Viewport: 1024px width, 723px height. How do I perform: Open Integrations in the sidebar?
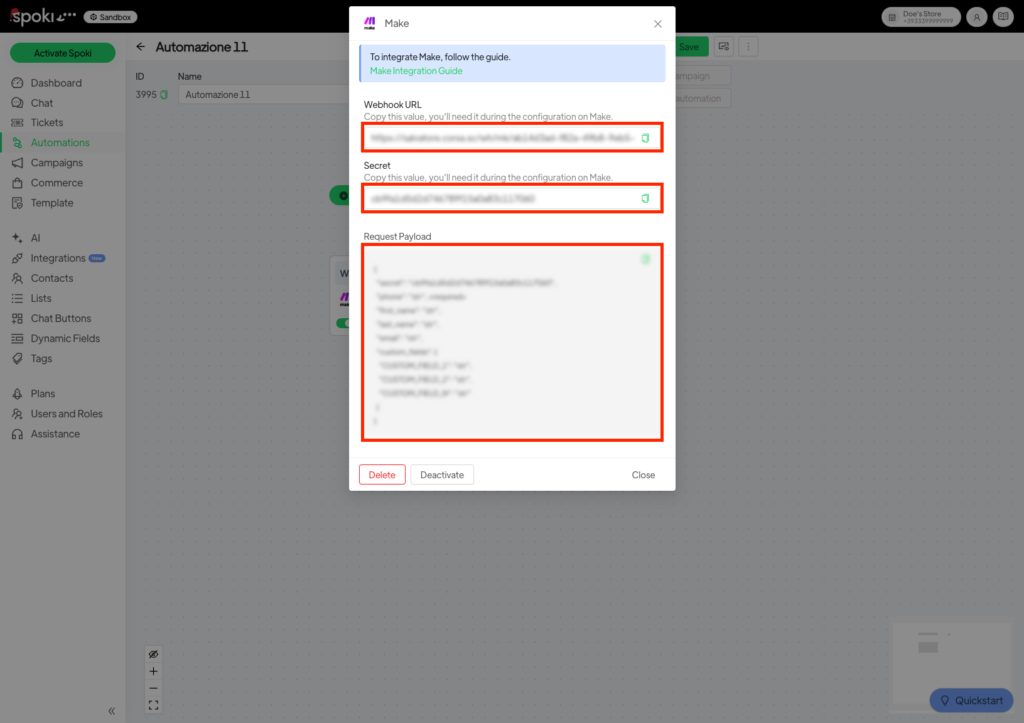point(58,258)
